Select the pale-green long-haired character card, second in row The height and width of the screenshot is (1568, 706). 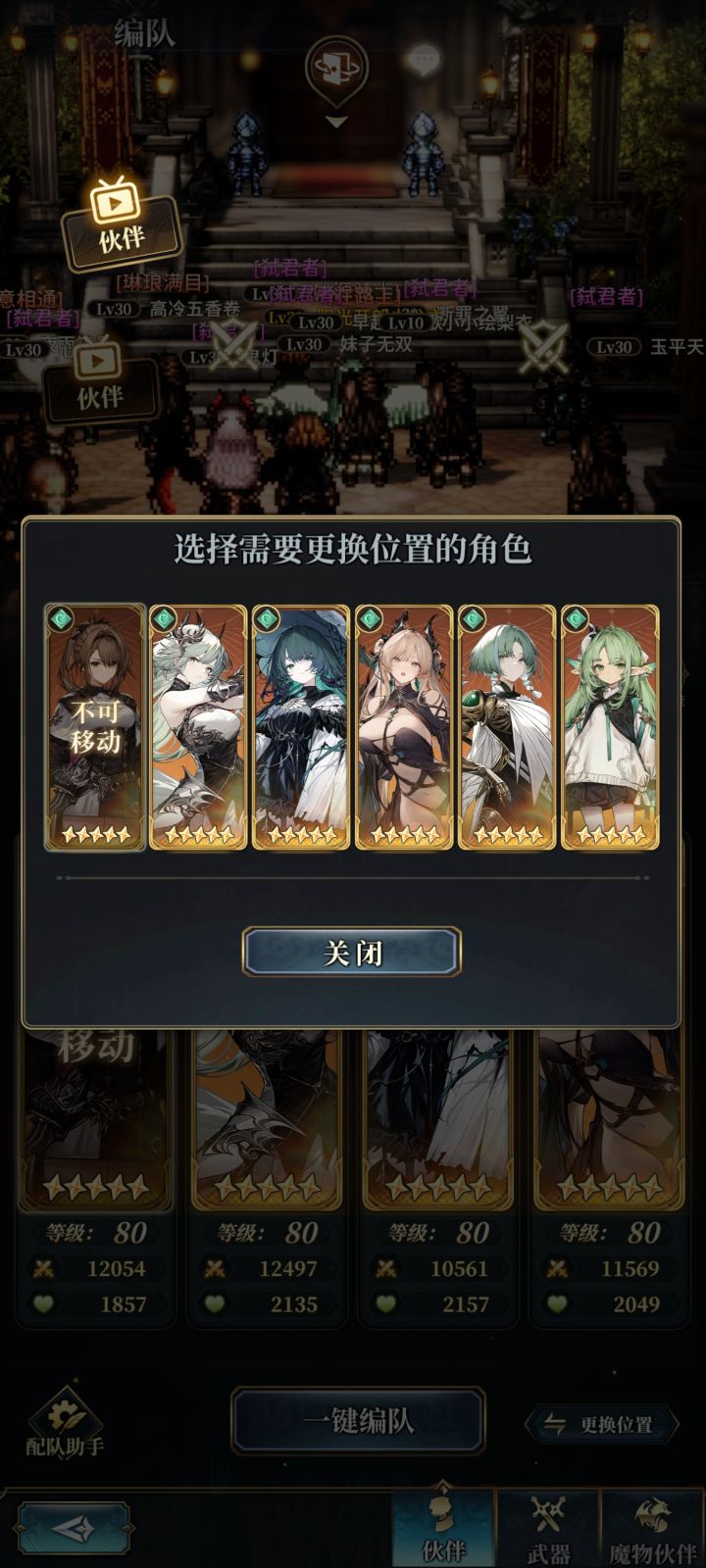point(198,727)
